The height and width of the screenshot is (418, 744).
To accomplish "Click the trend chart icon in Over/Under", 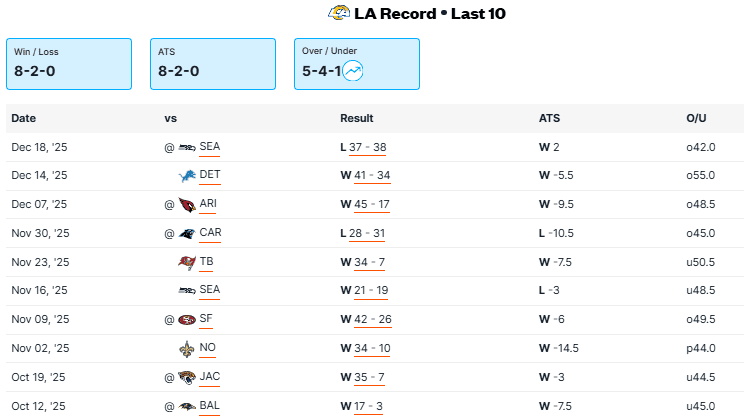I will 353,71.
